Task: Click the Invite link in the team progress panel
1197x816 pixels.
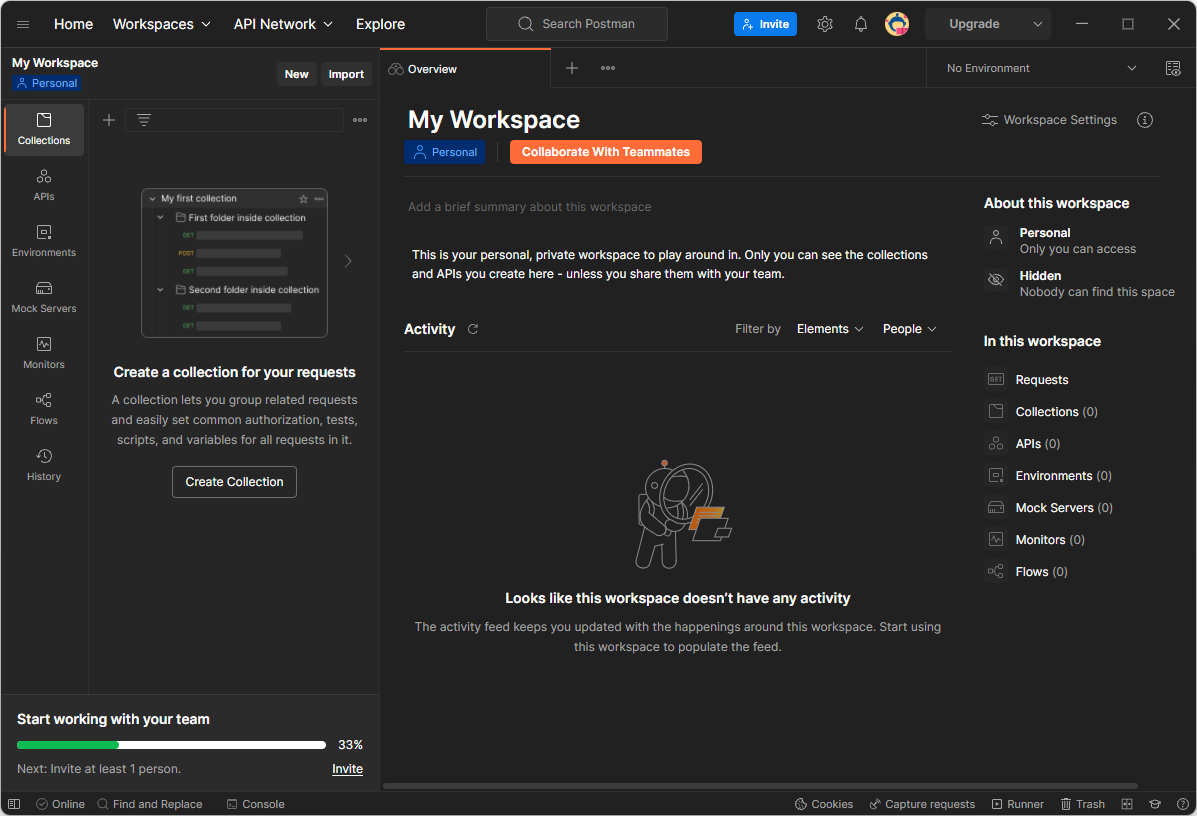Action: point(347,769)
